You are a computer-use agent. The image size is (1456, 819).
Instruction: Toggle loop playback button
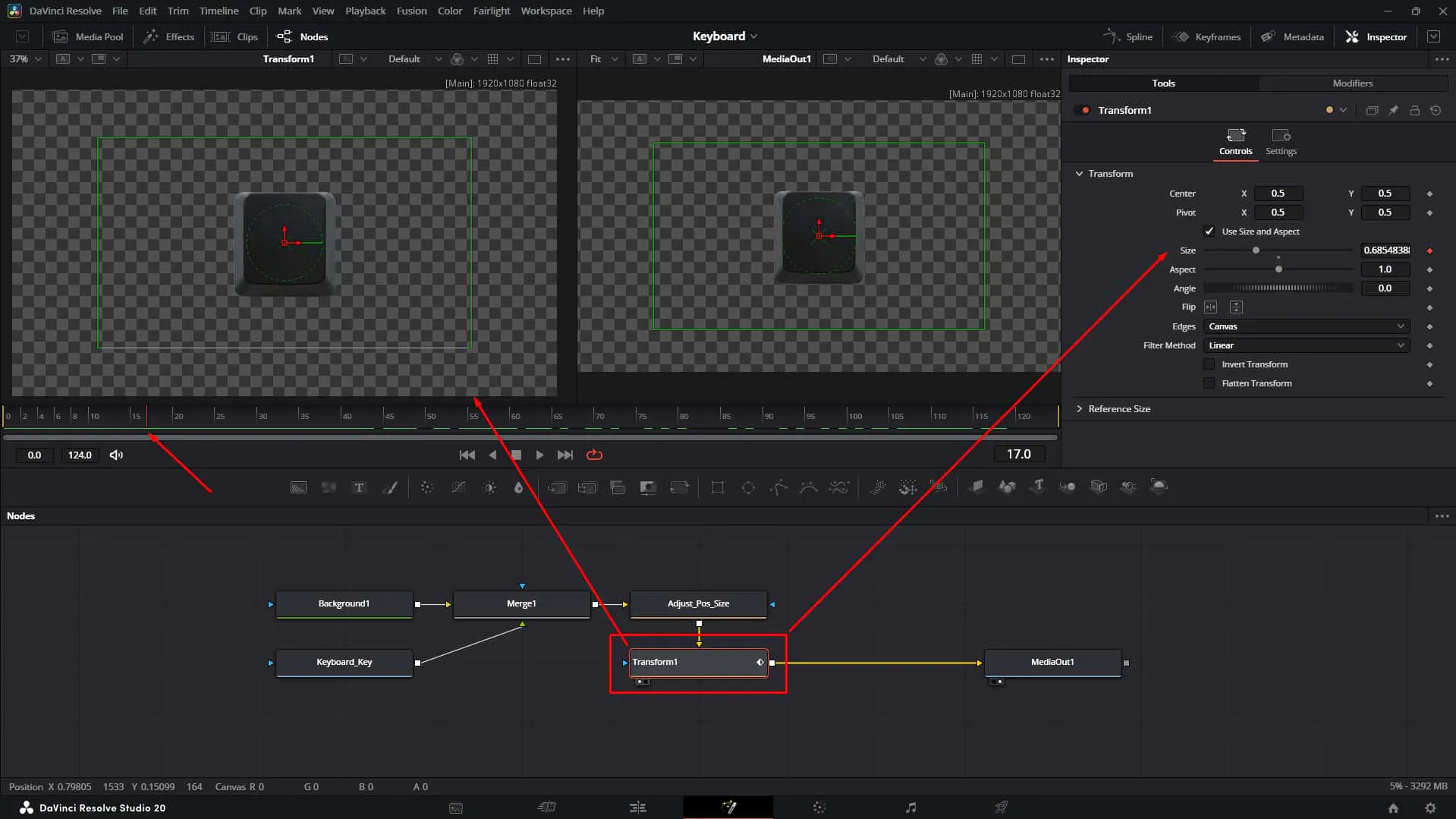click(594, 455)
